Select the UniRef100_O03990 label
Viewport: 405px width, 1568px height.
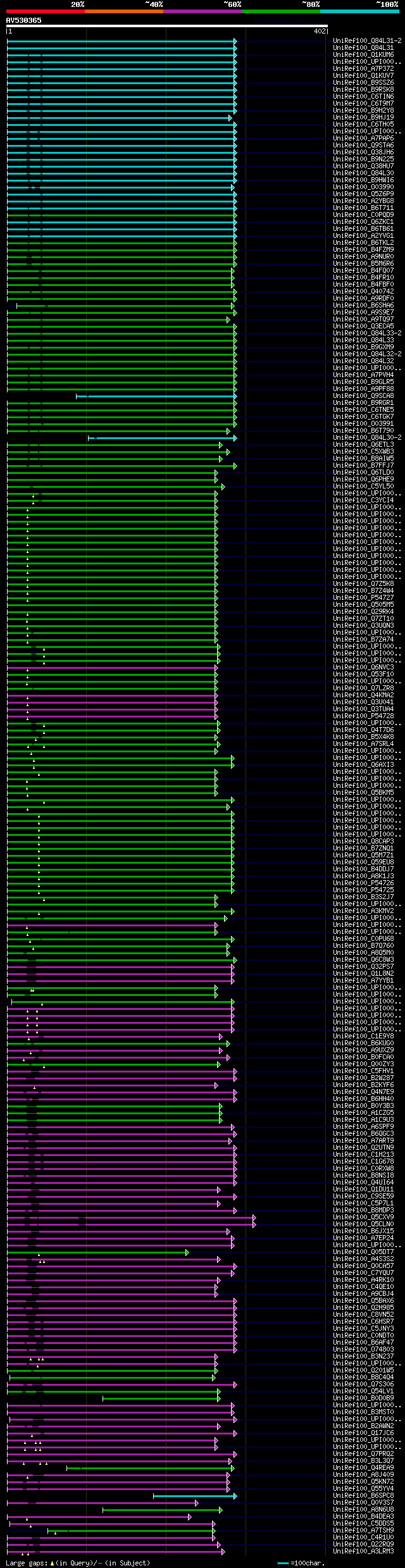coord(363,187)
